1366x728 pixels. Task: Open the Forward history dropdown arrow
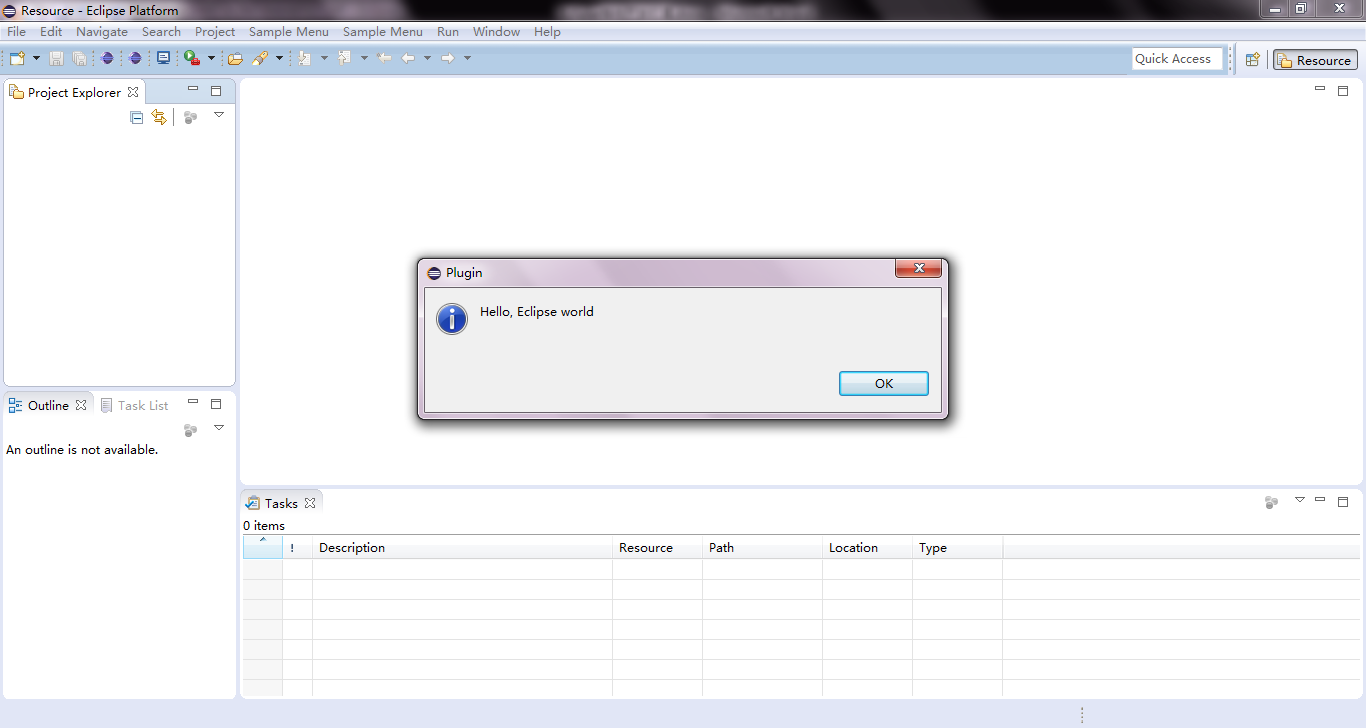pos(467,59)
